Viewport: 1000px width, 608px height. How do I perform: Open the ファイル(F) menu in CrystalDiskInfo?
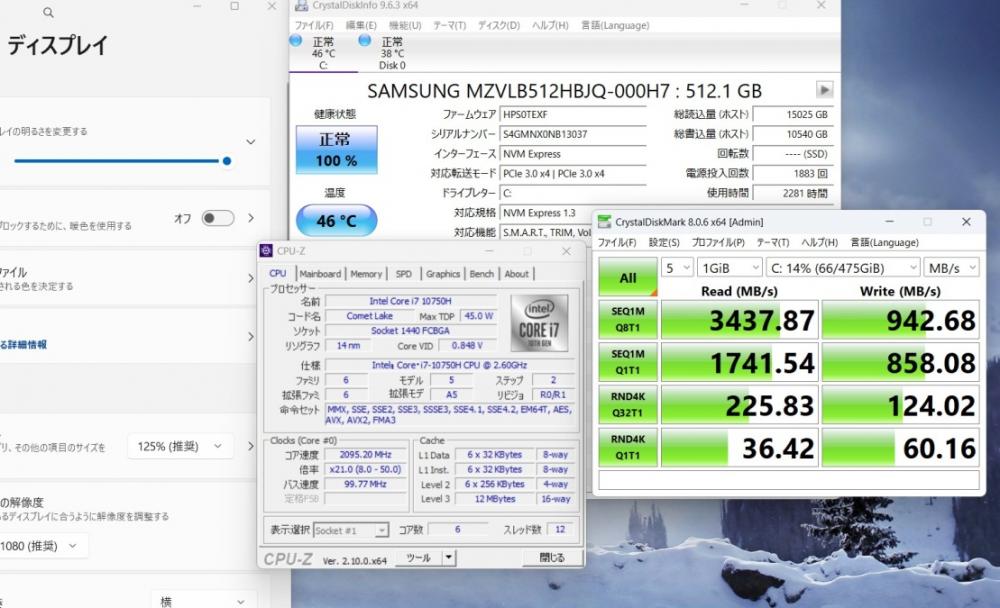click(314, 26)
